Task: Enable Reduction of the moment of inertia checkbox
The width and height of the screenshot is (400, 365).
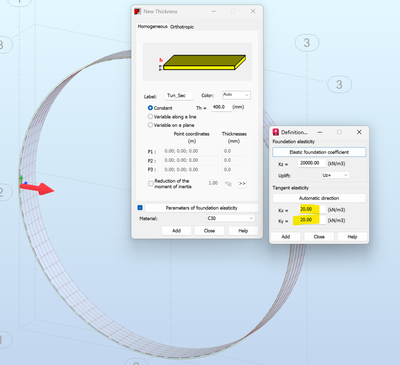Action: [151, 183]
